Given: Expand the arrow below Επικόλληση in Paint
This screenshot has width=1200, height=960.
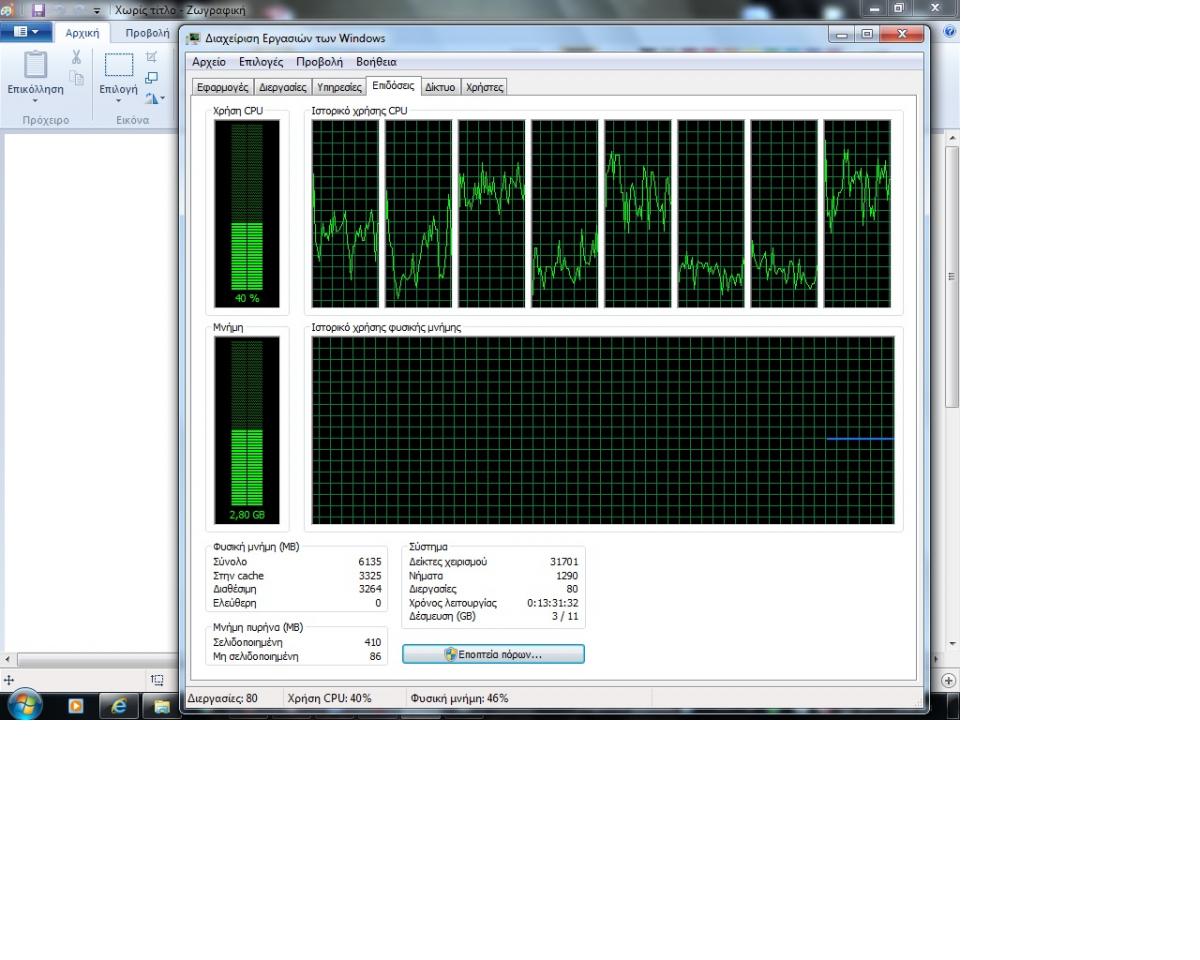Looking at the screenshot, I should click(x=35, y=100).
